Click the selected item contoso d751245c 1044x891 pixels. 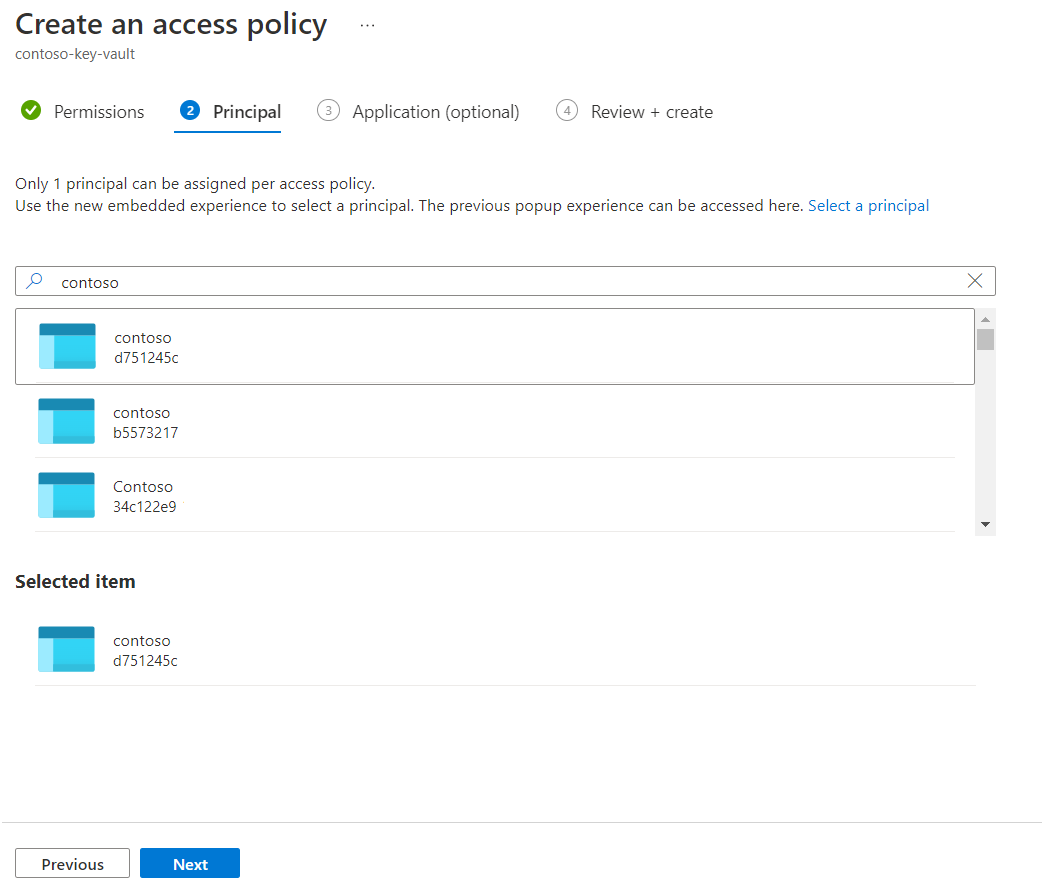click(x=505, y=649)
